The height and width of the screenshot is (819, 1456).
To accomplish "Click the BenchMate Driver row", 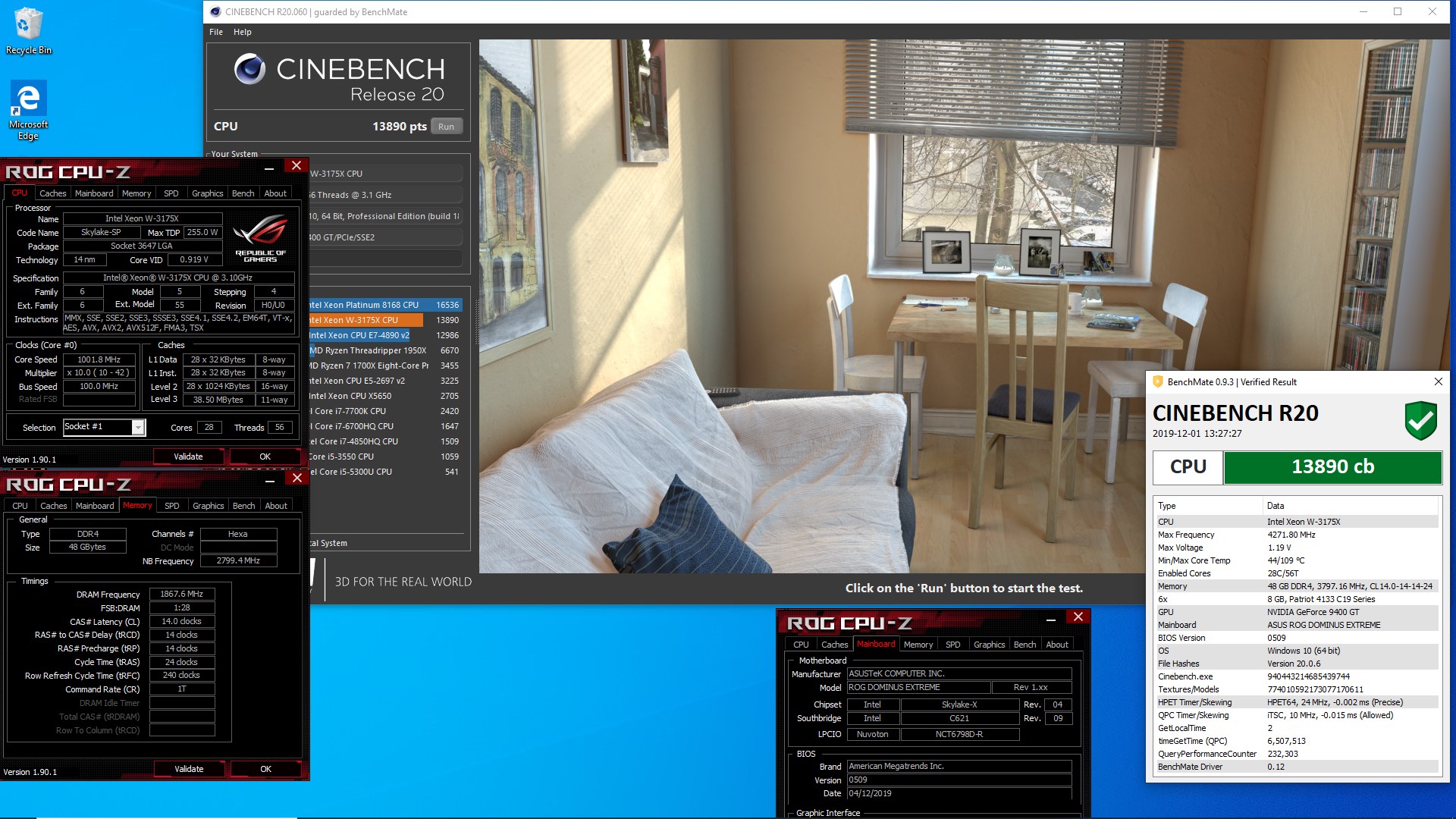I will tap(1295, 767).
